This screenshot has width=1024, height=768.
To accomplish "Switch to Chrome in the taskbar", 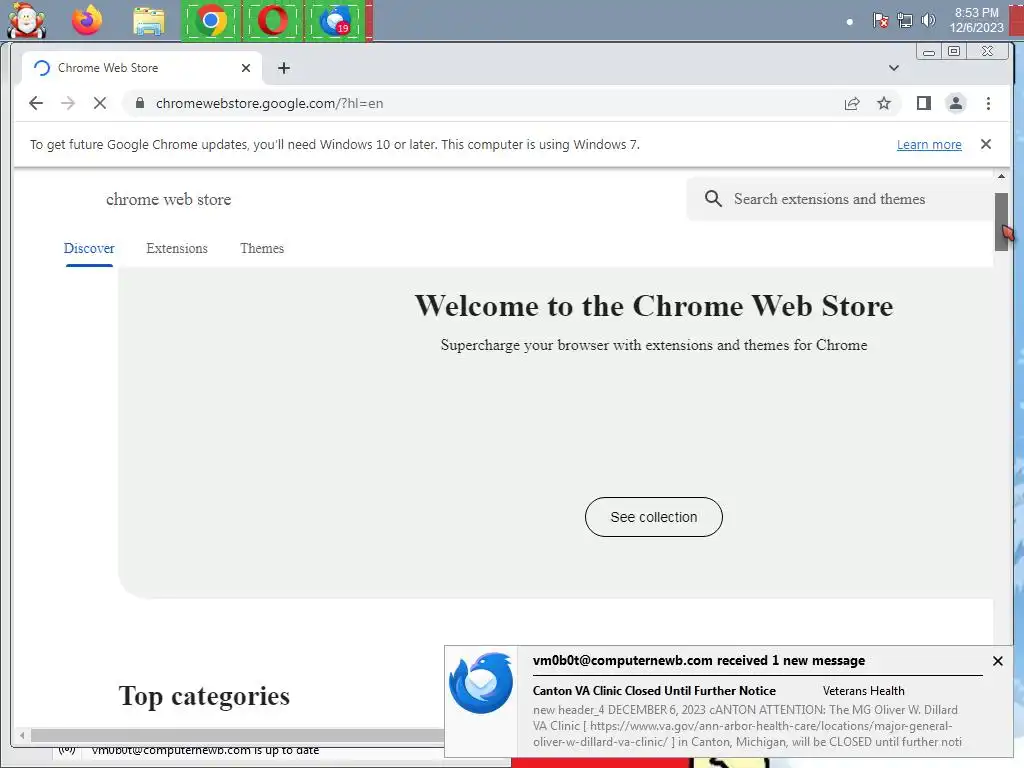I will [x=211, y=21].
